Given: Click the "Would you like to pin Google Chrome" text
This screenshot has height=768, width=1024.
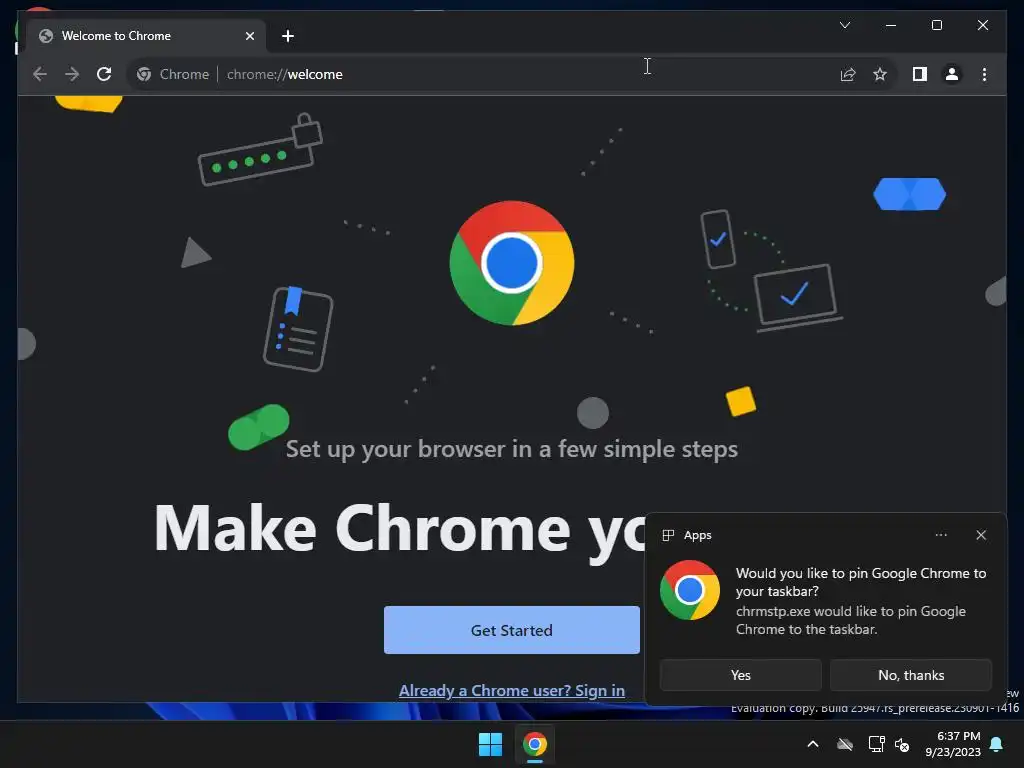Looking at the screenshot, I should [861, 582].
